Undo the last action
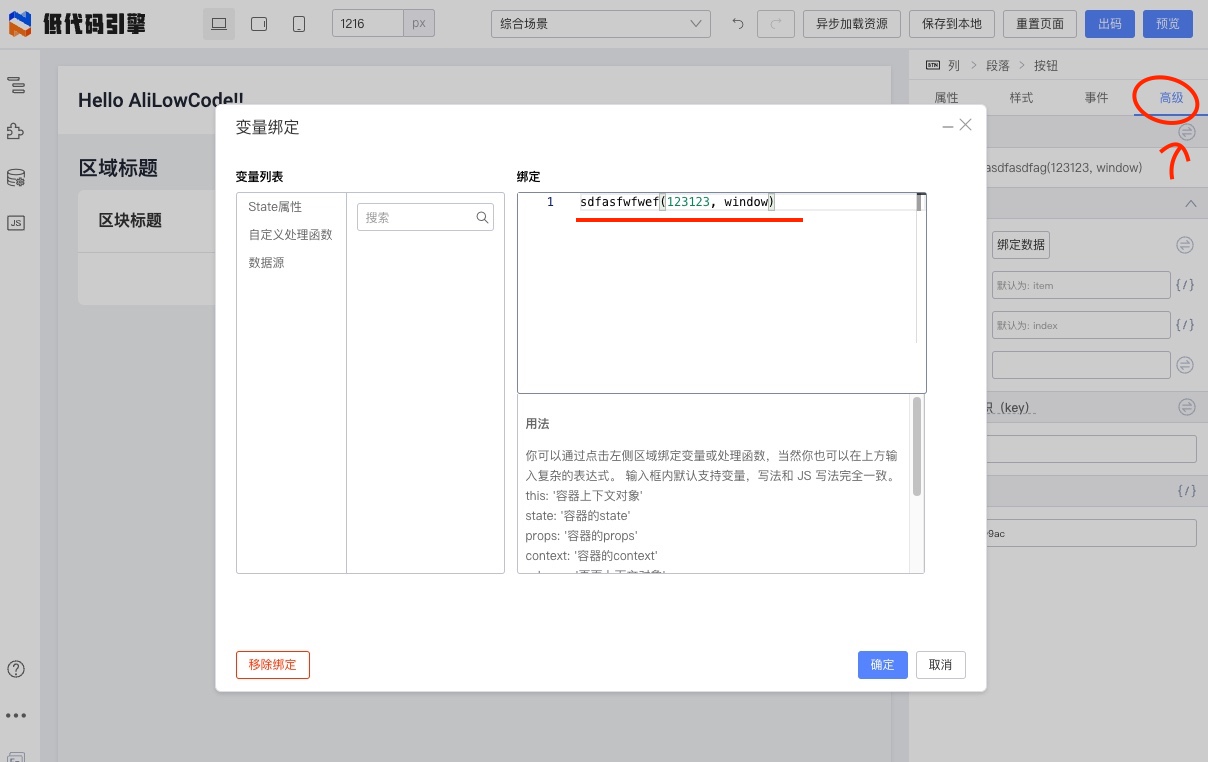The height and width of the screenshot is (762, 1208). pyautogui.click(x=738, y=24)
